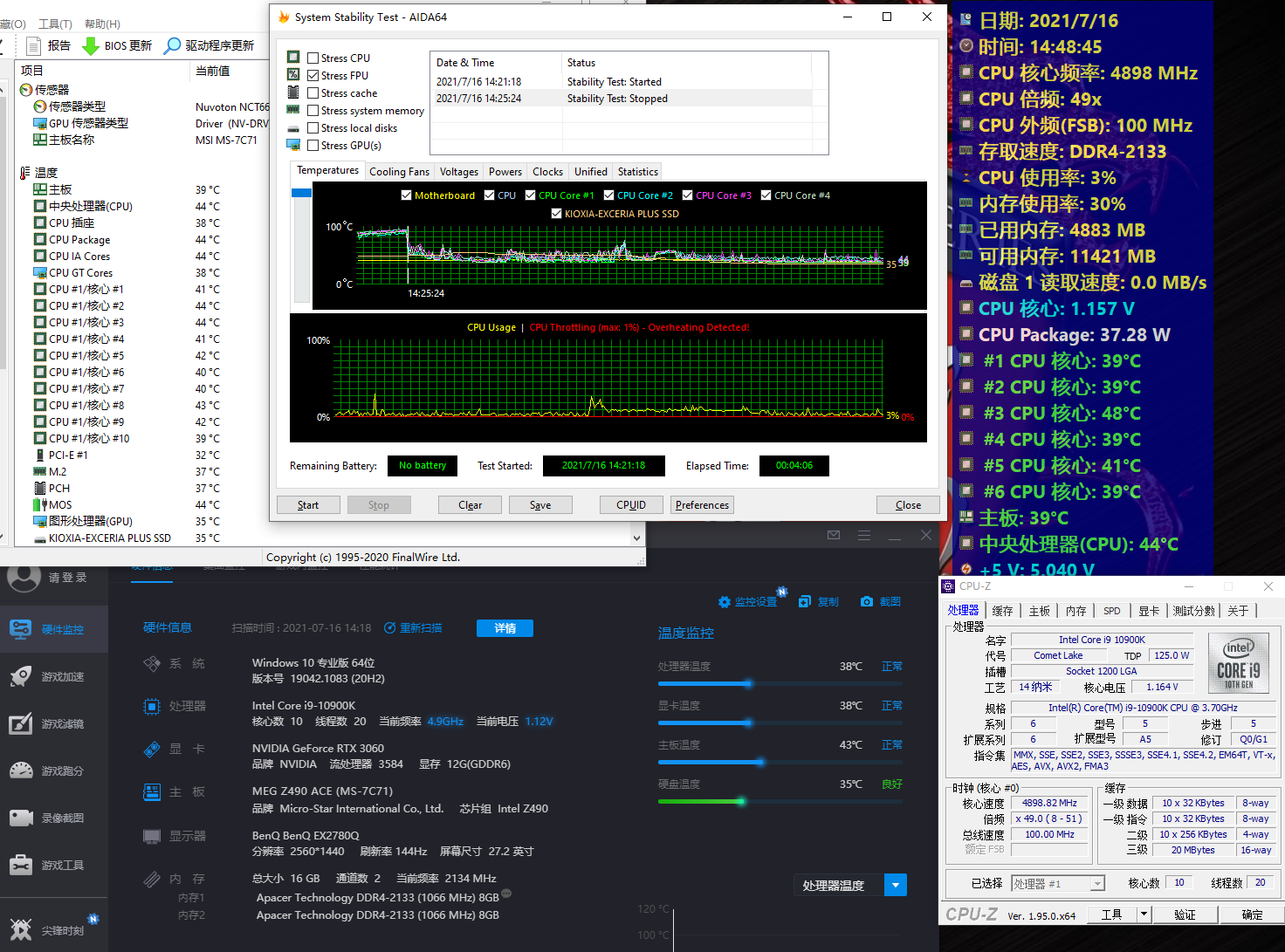Click the 详情 details button
The width and height of the screenshot is (1285, 952).
pos(505,628)
